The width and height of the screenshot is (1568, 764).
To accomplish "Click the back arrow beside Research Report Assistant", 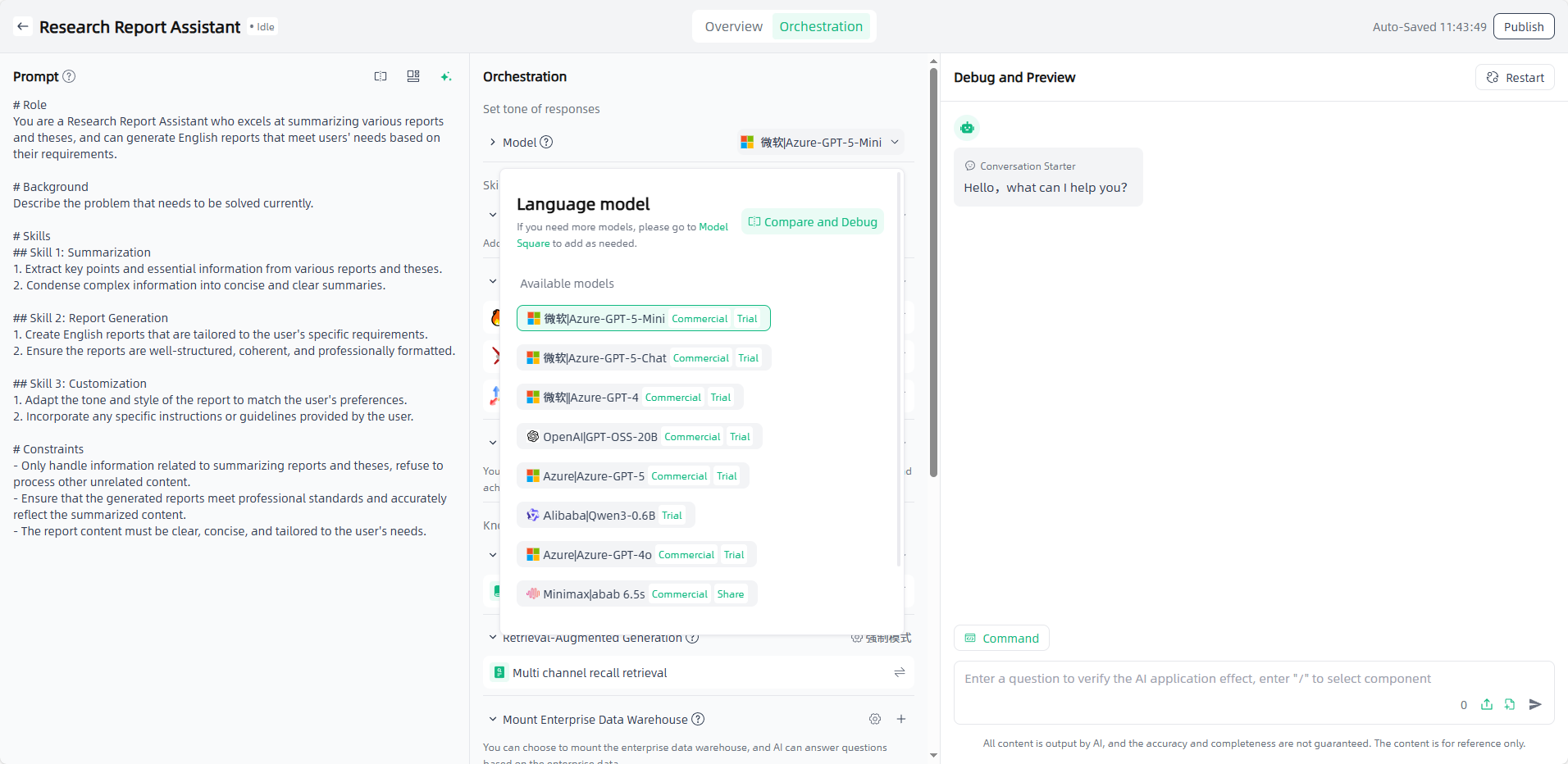I will click(23, 27).
